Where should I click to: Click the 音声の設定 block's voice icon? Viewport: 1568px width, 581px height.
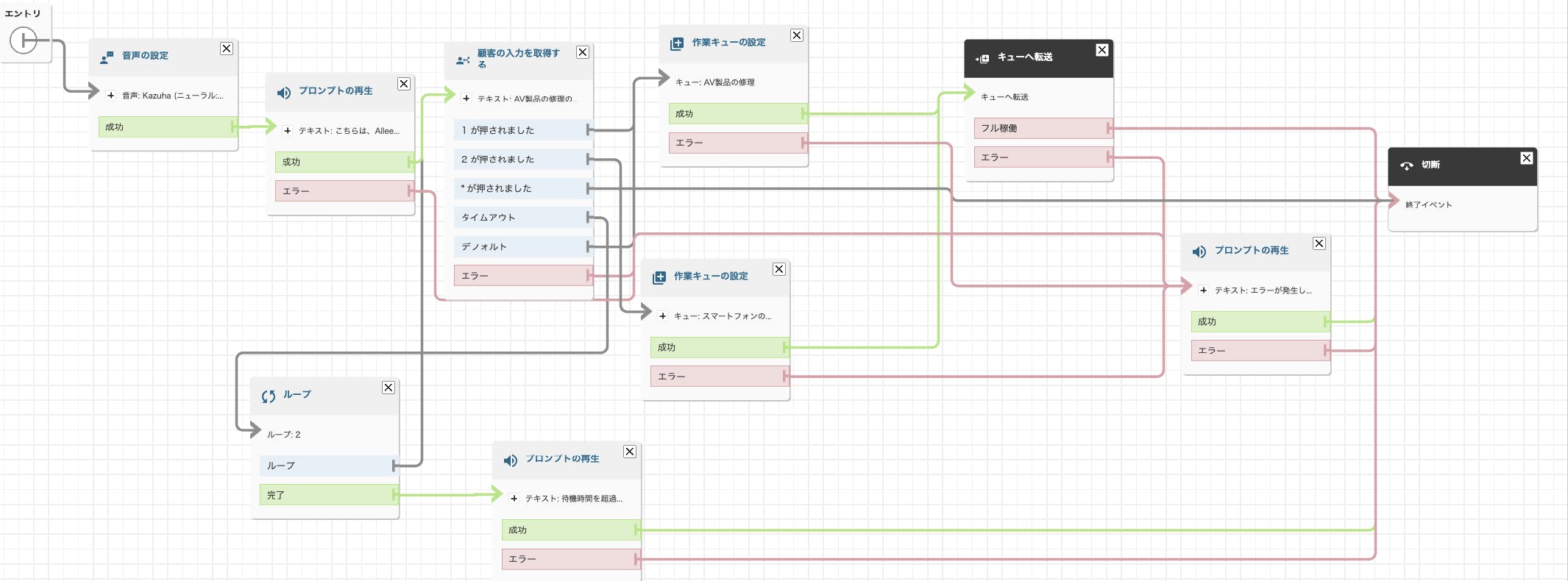pyautogui.click(x=107, y=57)
